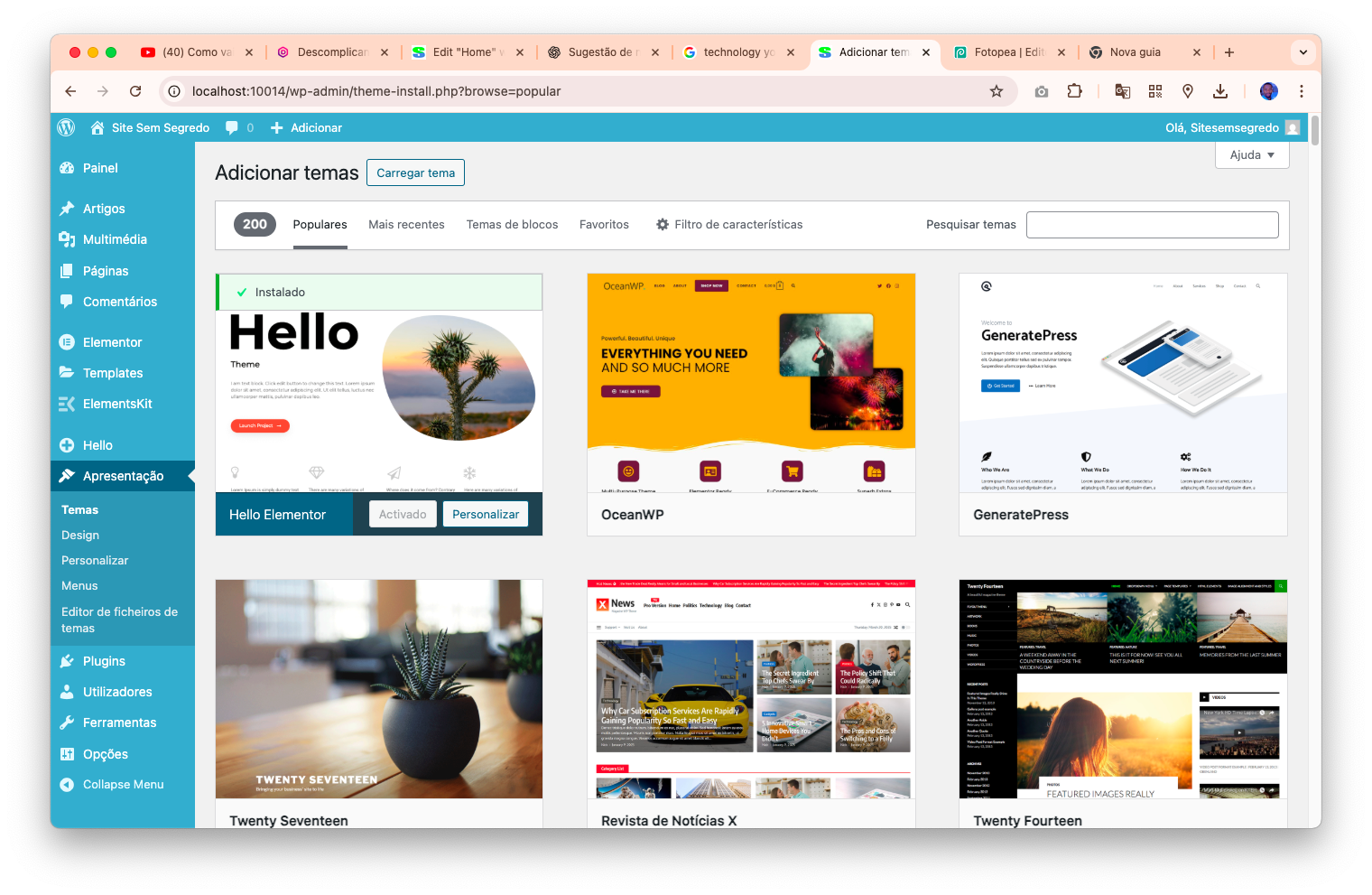Open the Filtro de características filter

point(728,225)
